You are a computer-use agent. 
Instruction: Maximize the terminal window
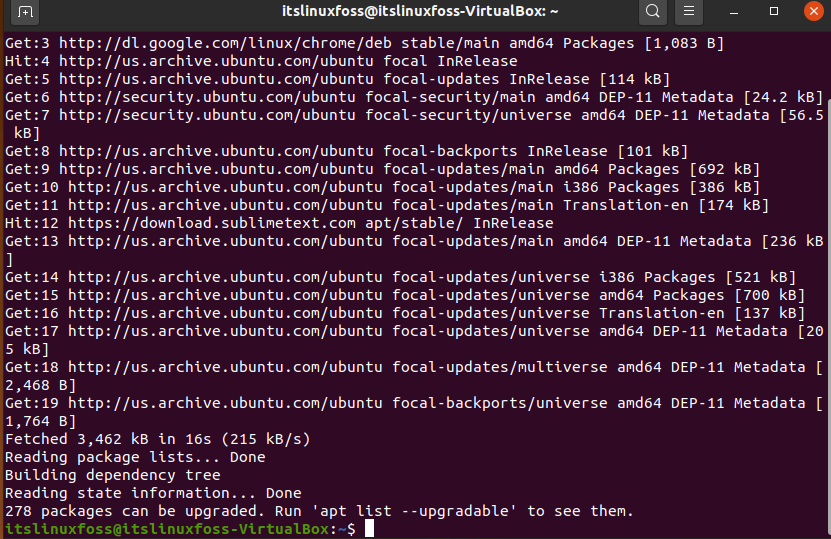click(x=774, y=12)
